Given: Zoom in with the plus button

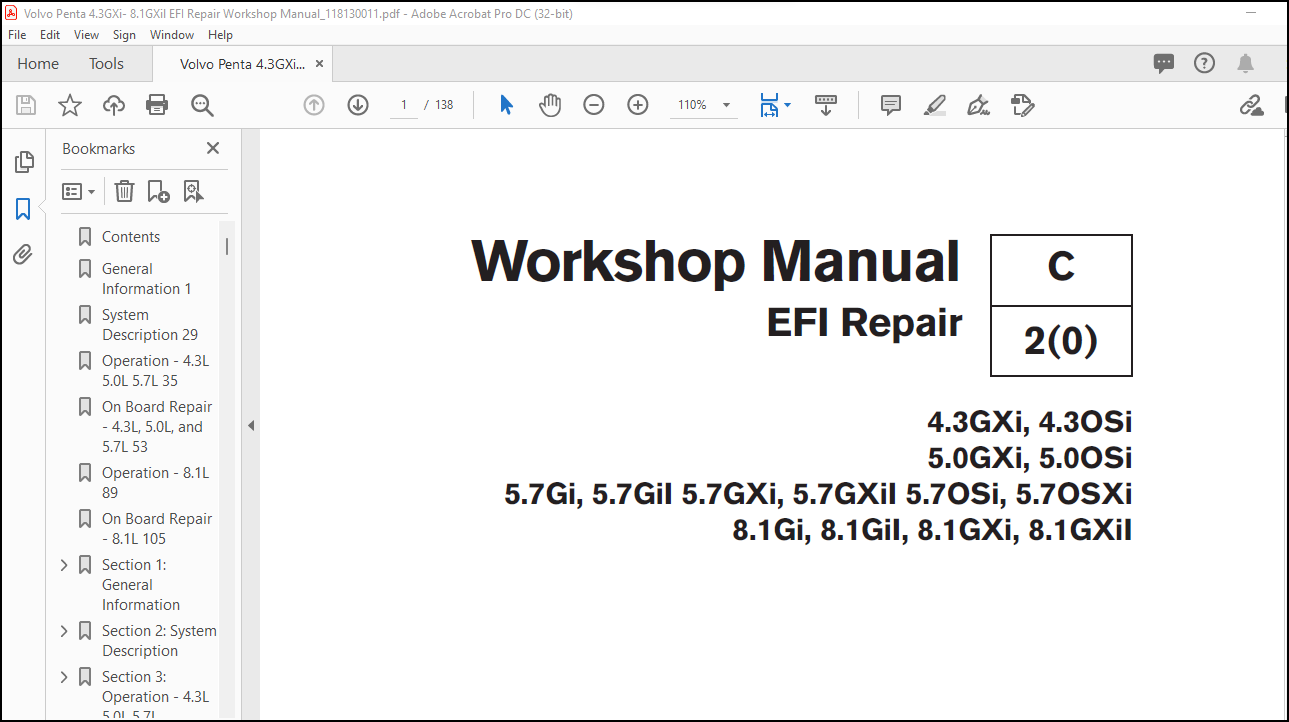Looking at the screenshot, I should pos(638,105).
